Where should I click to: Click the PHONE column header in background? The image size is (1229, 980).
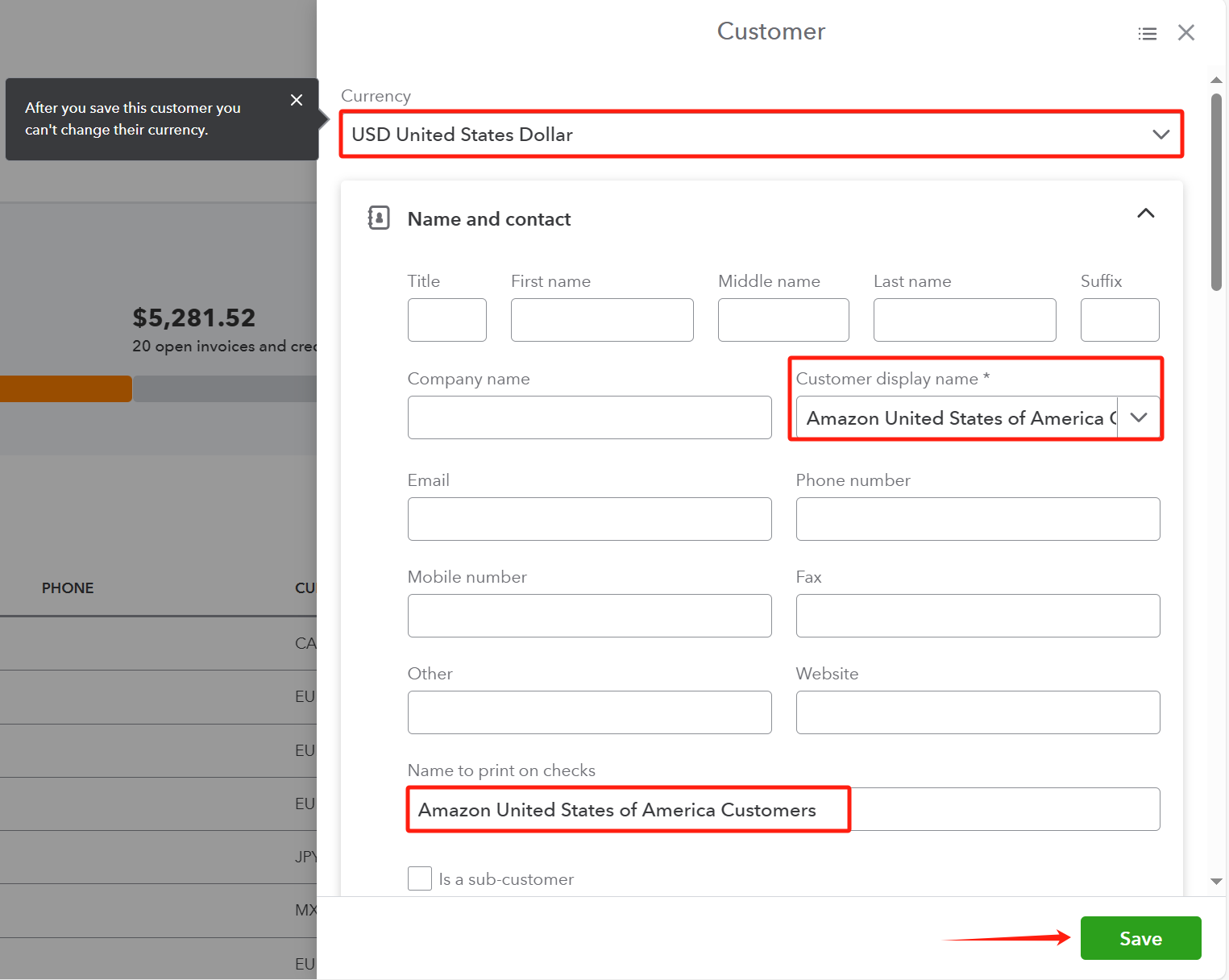(68, 588)
